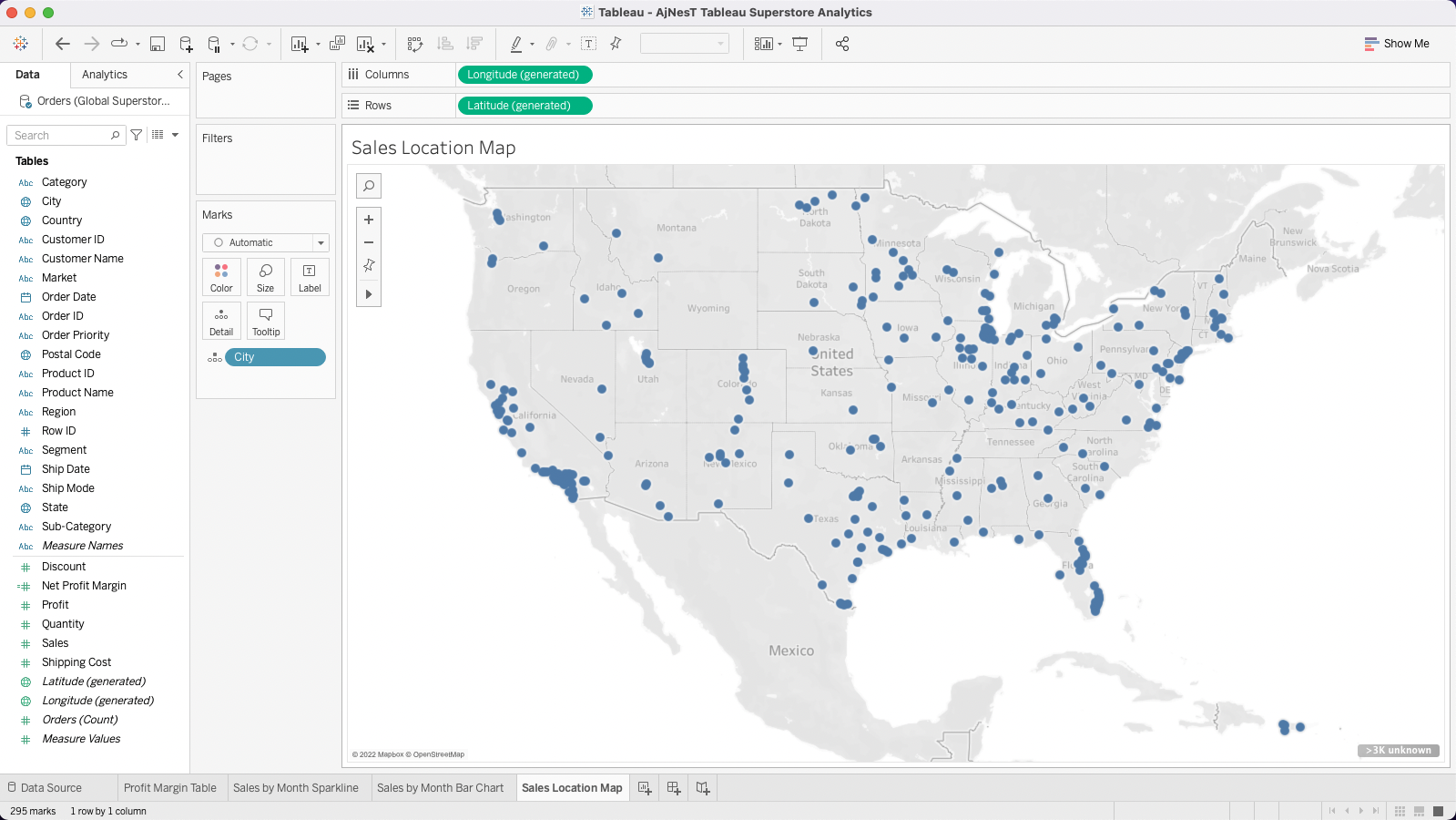Zoom out on the map with minus button
Image resolution: width=1456 pixels, height=820 pixels.
pos(369,242)
